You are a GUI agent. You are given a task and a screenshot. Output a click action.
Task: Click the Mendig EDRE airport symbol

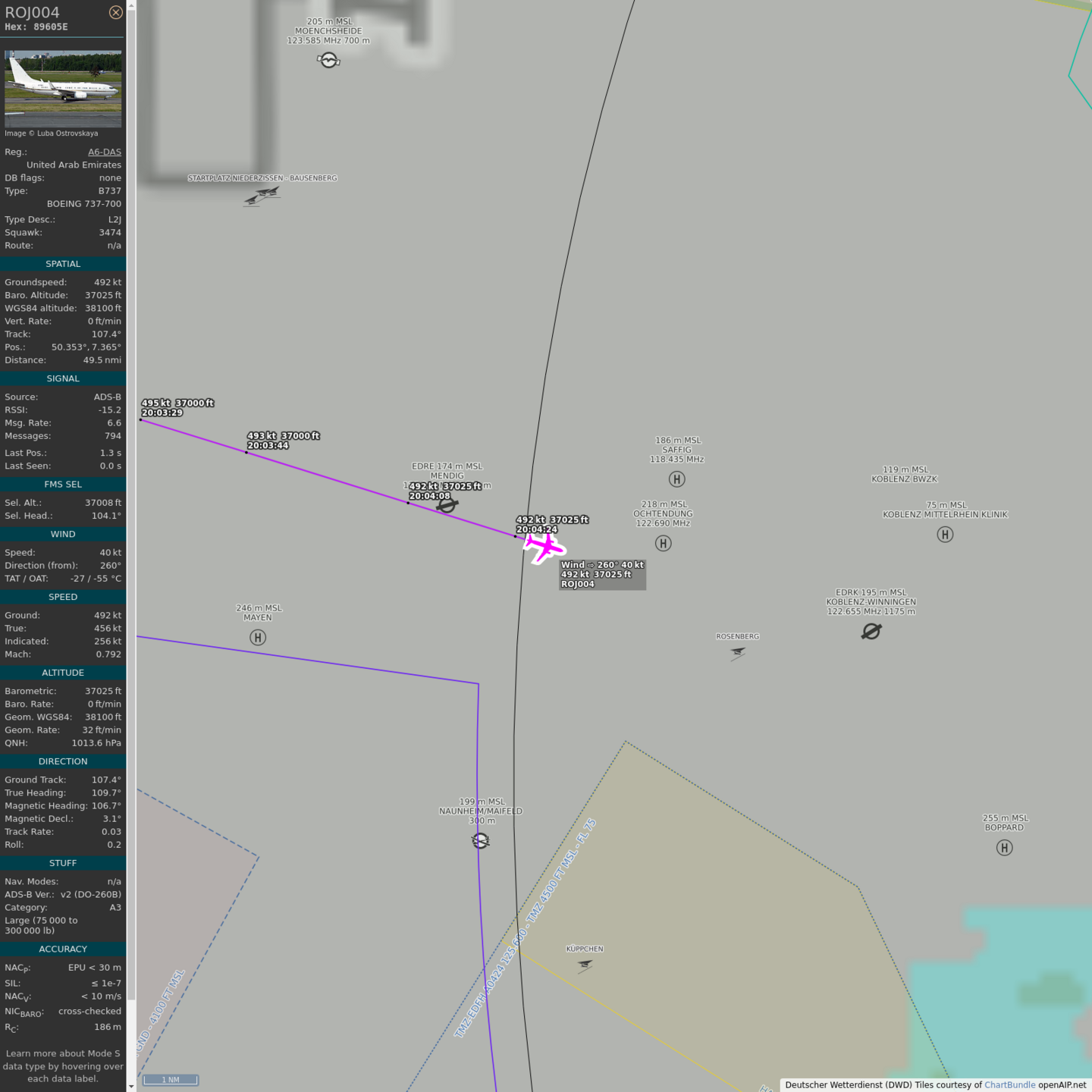[x=447, y=504]
